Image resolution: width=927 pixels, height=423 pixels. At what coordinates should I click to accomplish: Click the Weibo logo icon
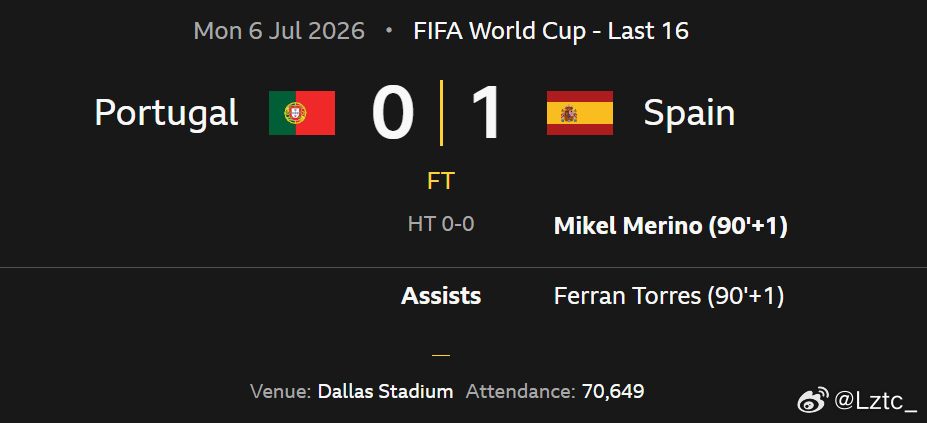(x=813, y=401)
